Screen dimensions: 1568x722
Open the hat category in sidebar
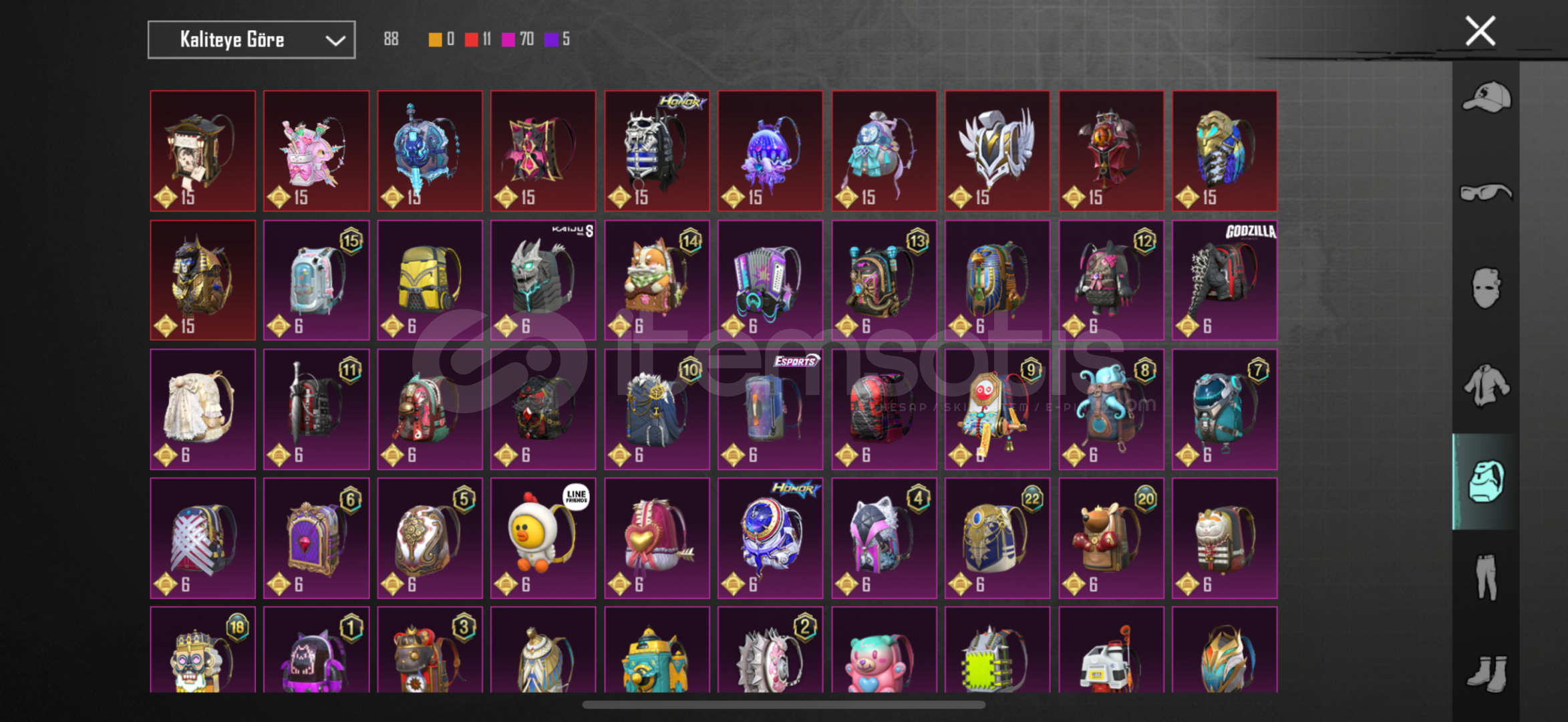click(1486, 97)
